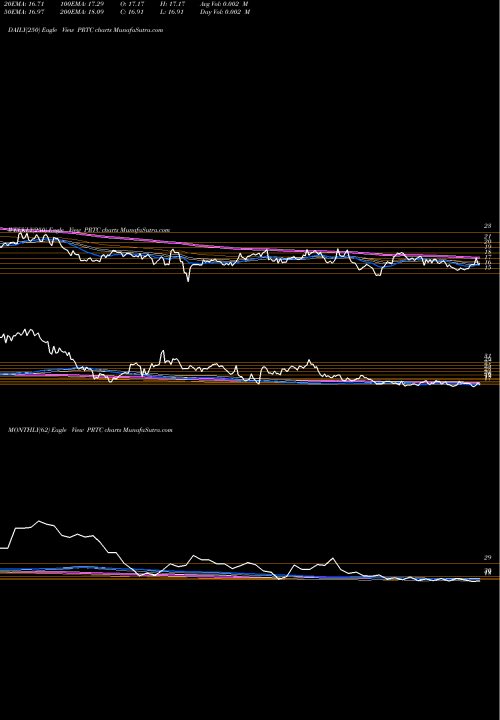Click the MONTHLY(62) Eagle View chart title
500x720 pixels.
pyautogui.click(x=90, y=430)
